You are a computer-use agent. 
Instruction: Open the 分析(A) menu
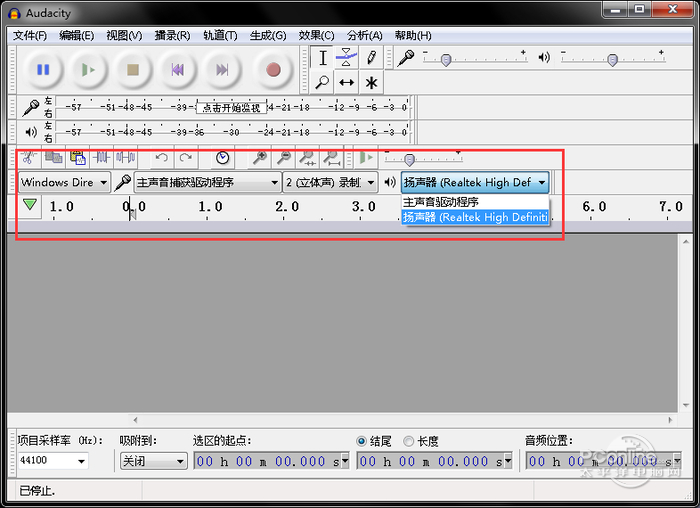[365, 35]
